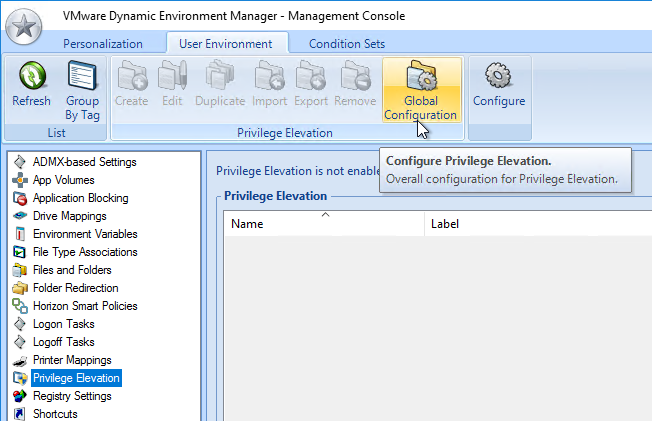Open the star application menu button
Image resolution: width=652 pixels, height=421 pixels.
pyautogui.click(x=24, y=26)
